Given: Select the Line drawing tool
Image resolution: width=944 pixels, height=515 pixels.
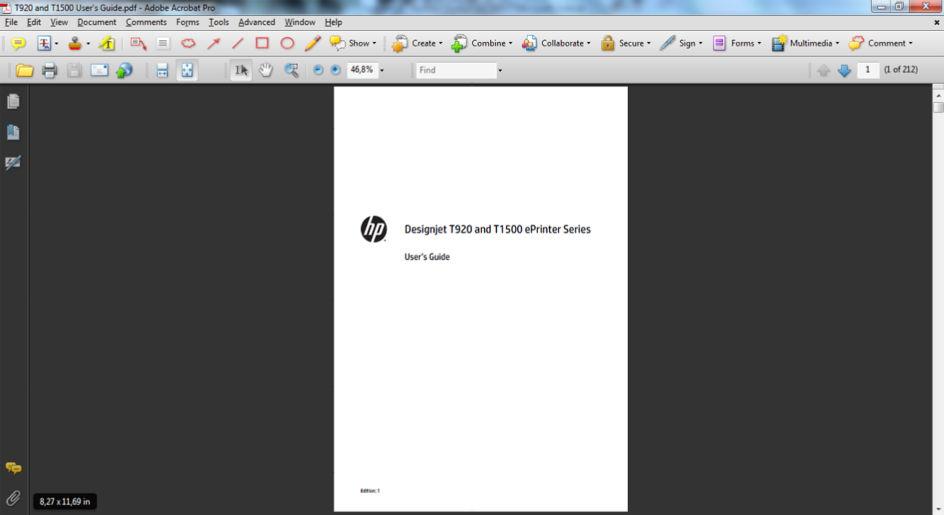Looking at the screenshot, I should [x=238, y=43].
